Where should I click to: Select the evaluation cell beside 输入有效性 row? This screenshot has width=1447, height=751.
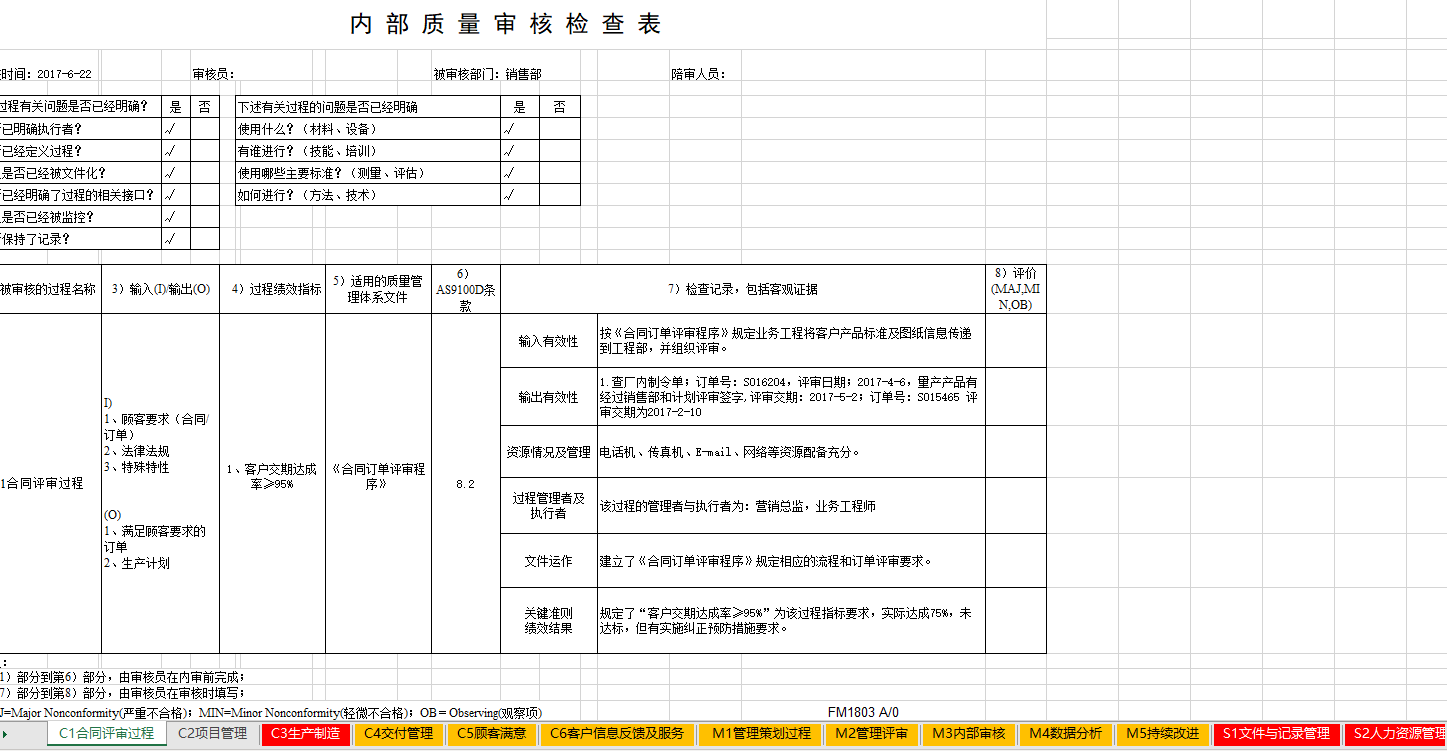click(1015, 341)
